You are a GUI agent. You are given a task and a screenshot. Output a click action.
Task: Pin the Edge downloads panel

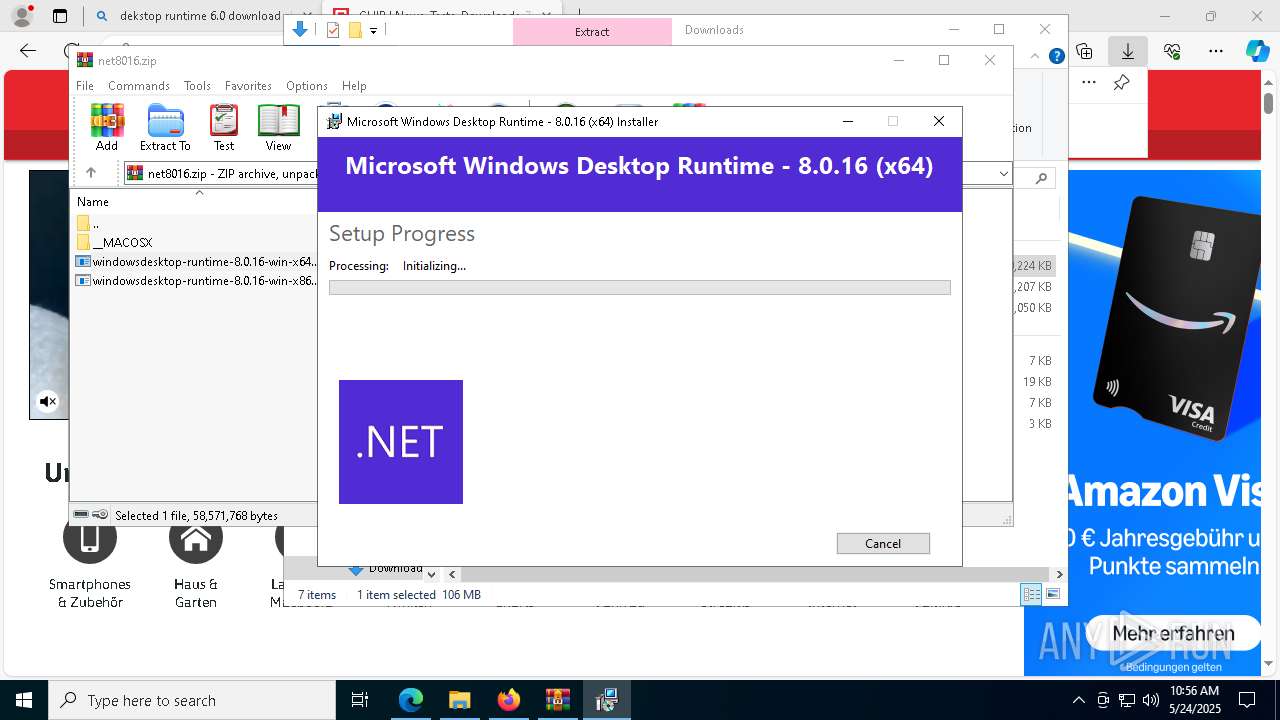point(1122,82)
